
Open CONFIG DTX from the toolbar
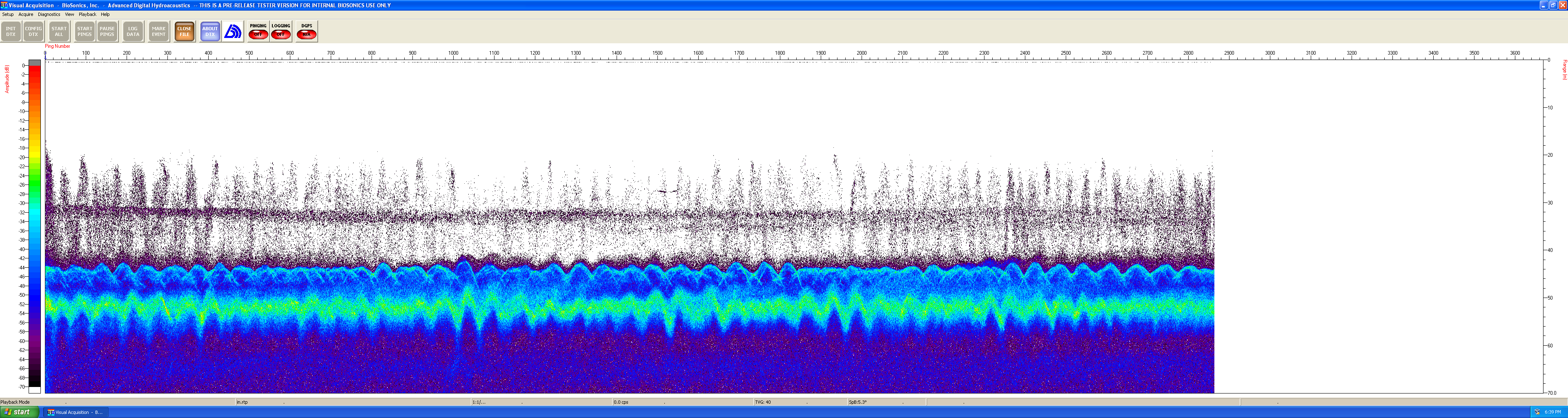point(33,32)
